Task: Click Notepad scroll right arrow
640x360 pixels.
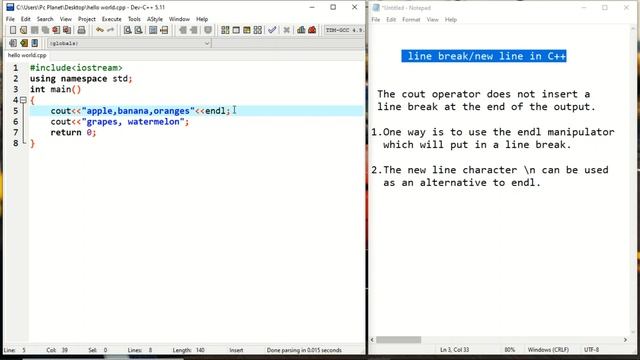Action: pos(625,340)
